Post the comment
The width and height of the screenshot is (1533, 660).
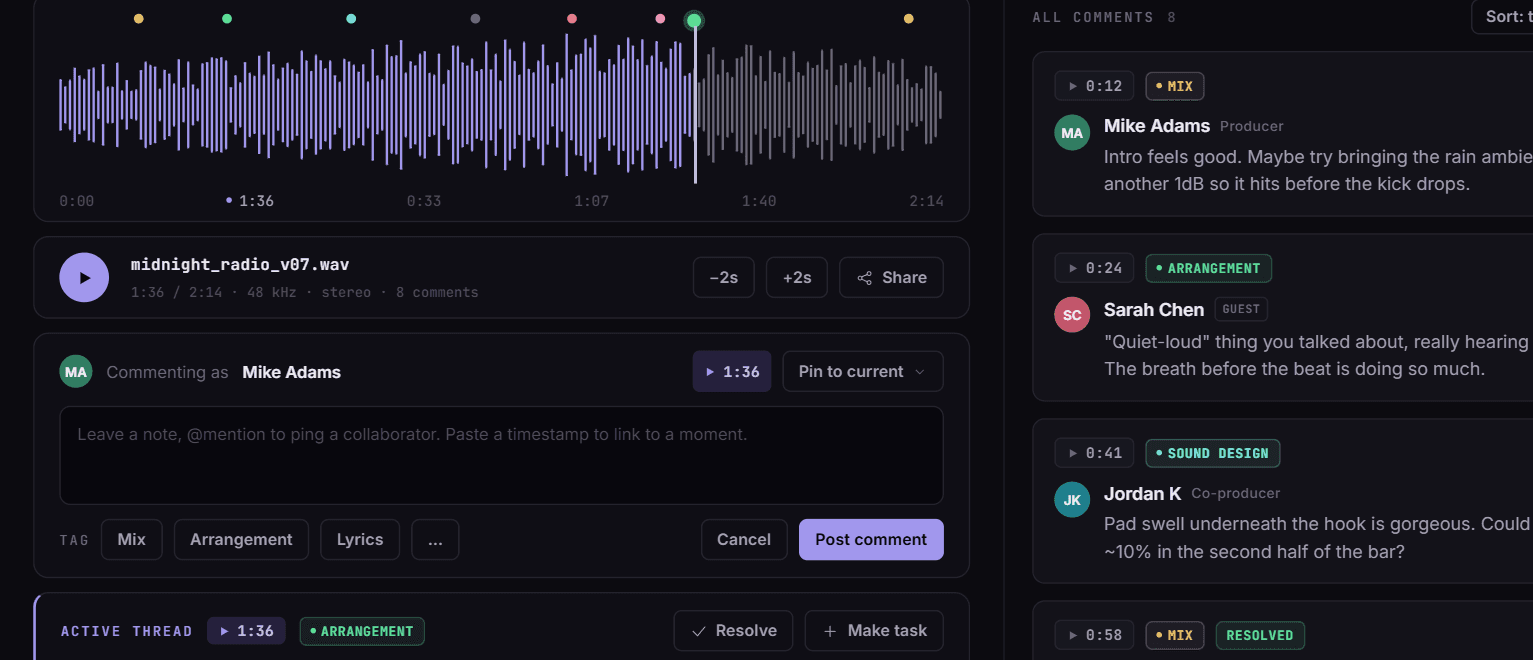tap(871, 539)
